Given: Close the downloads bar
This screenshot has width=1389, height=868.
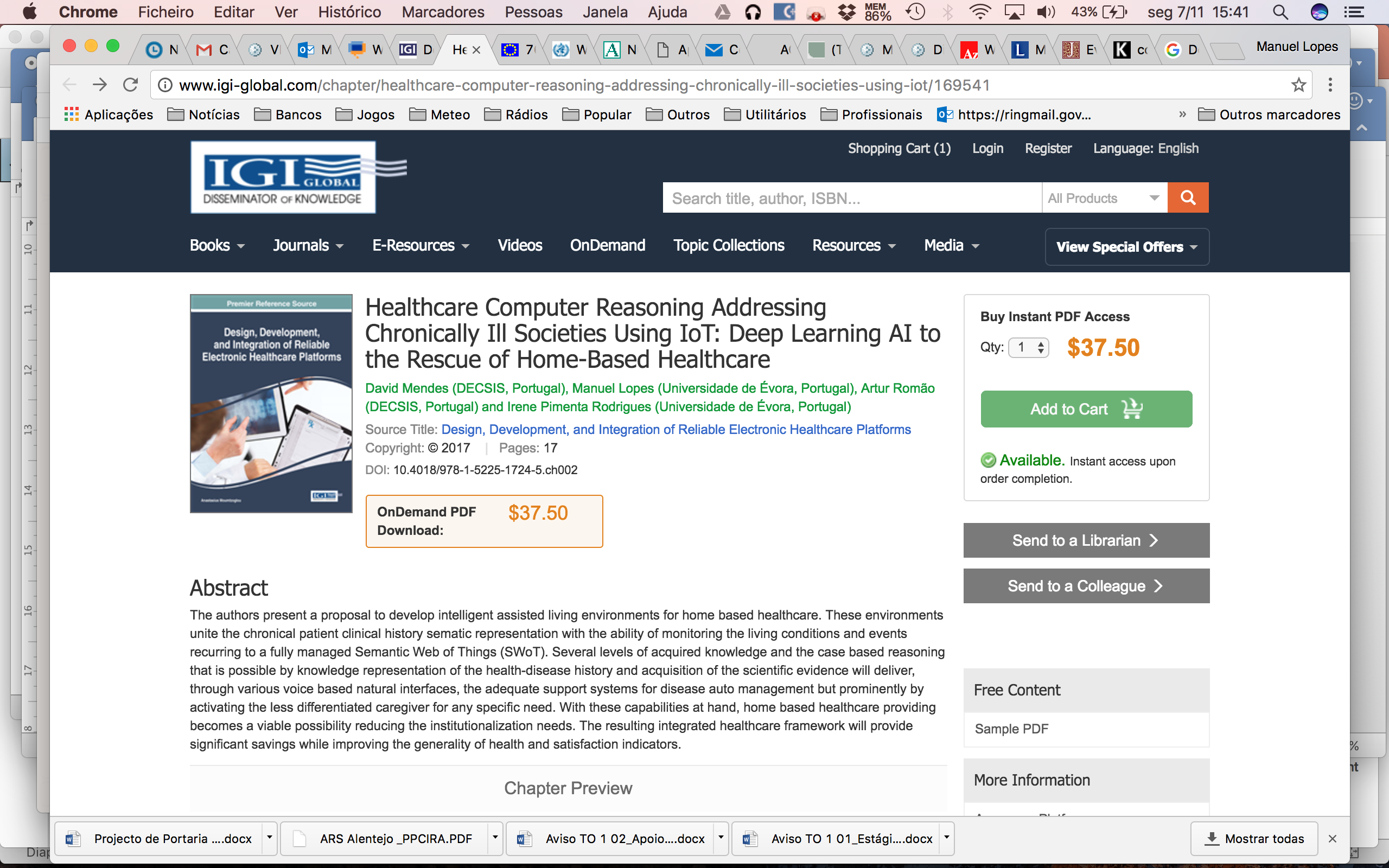Looking at the screenshot, I should (1332, 839).
